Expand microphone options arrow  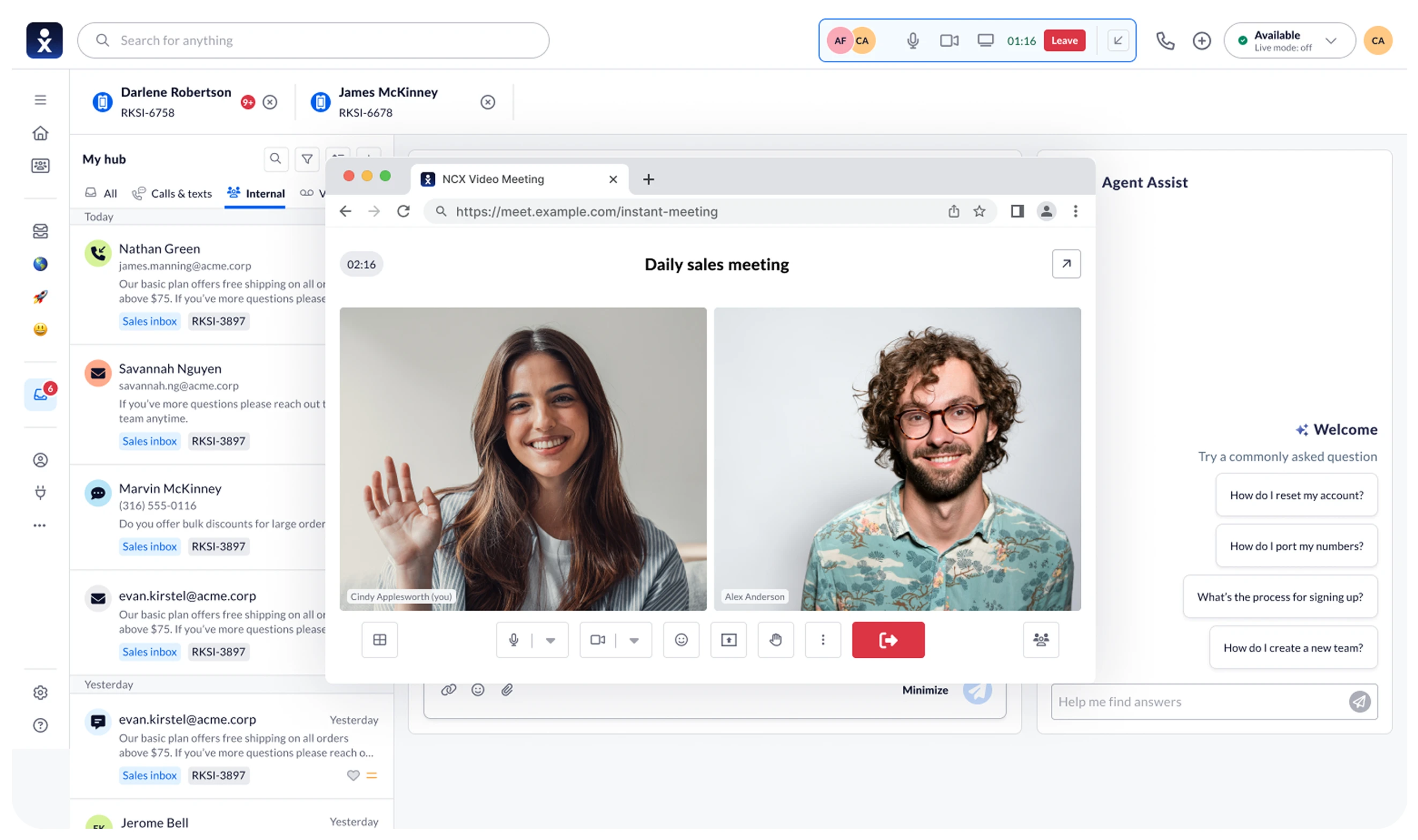[550, 640]
